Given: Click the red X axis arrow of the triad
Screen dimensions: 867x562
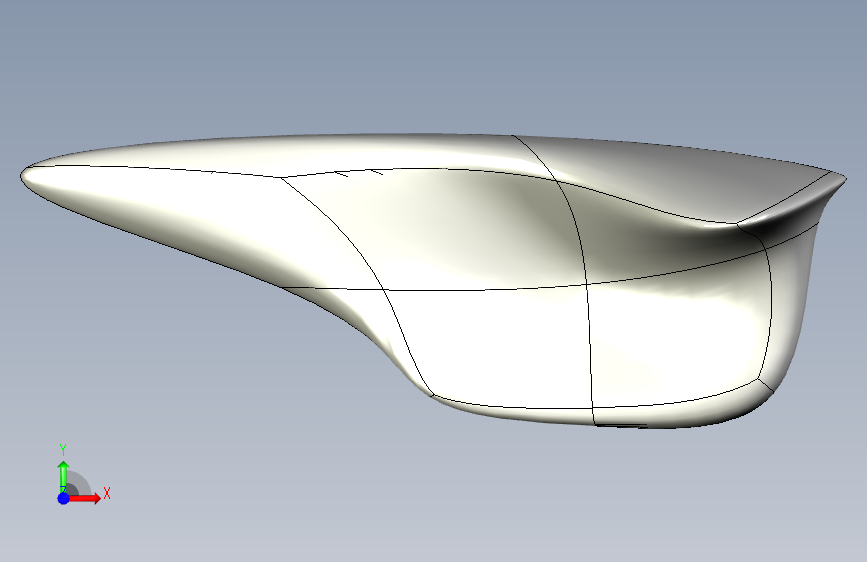Looking at the screenshot, I should (84, 498).
